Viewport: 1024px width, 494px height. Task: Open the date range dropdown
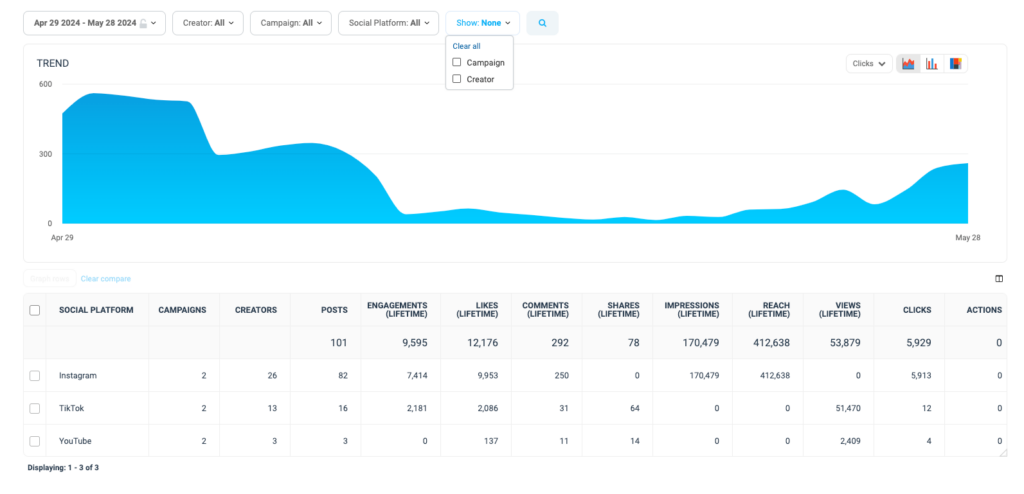point(95,23)
